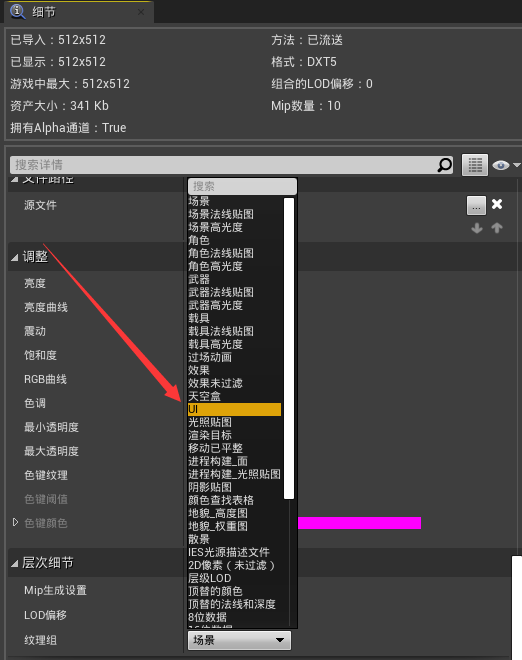
Task: Collapse the 层次细节 section
Action: (15, 563)
